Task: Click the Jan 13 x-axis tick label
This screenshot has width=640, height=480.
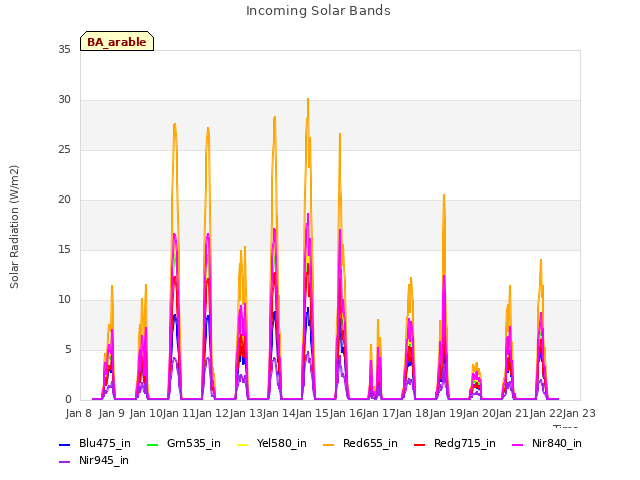Action: click(x=246, y=413)
